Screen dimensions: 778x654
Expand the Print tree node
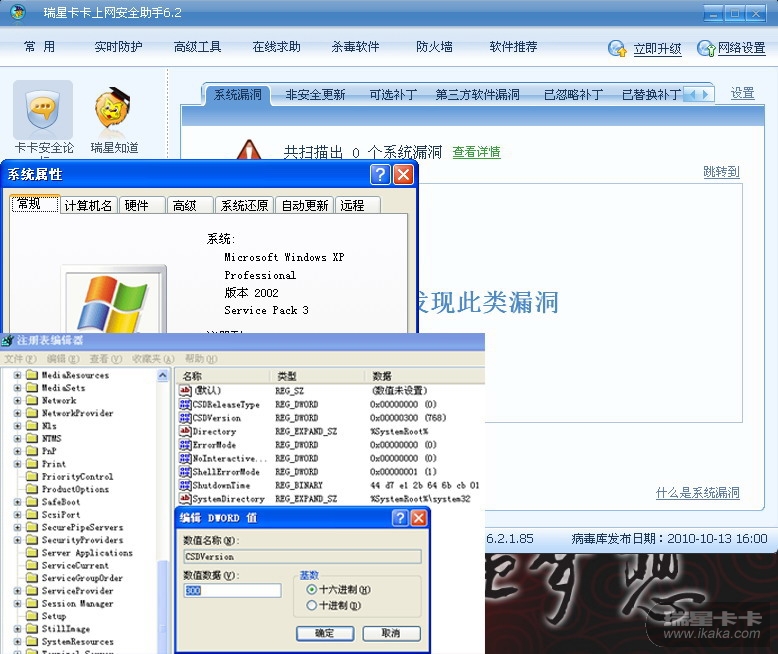17,464
